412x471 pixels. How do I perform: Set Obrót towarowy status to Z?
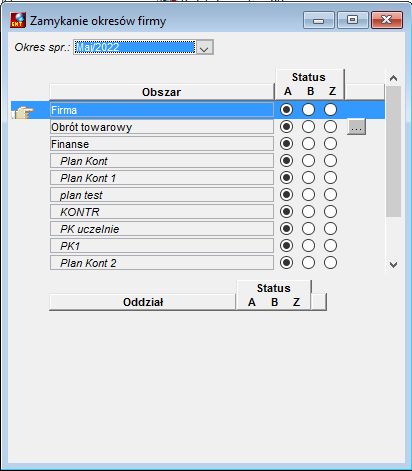coord(330,127)
